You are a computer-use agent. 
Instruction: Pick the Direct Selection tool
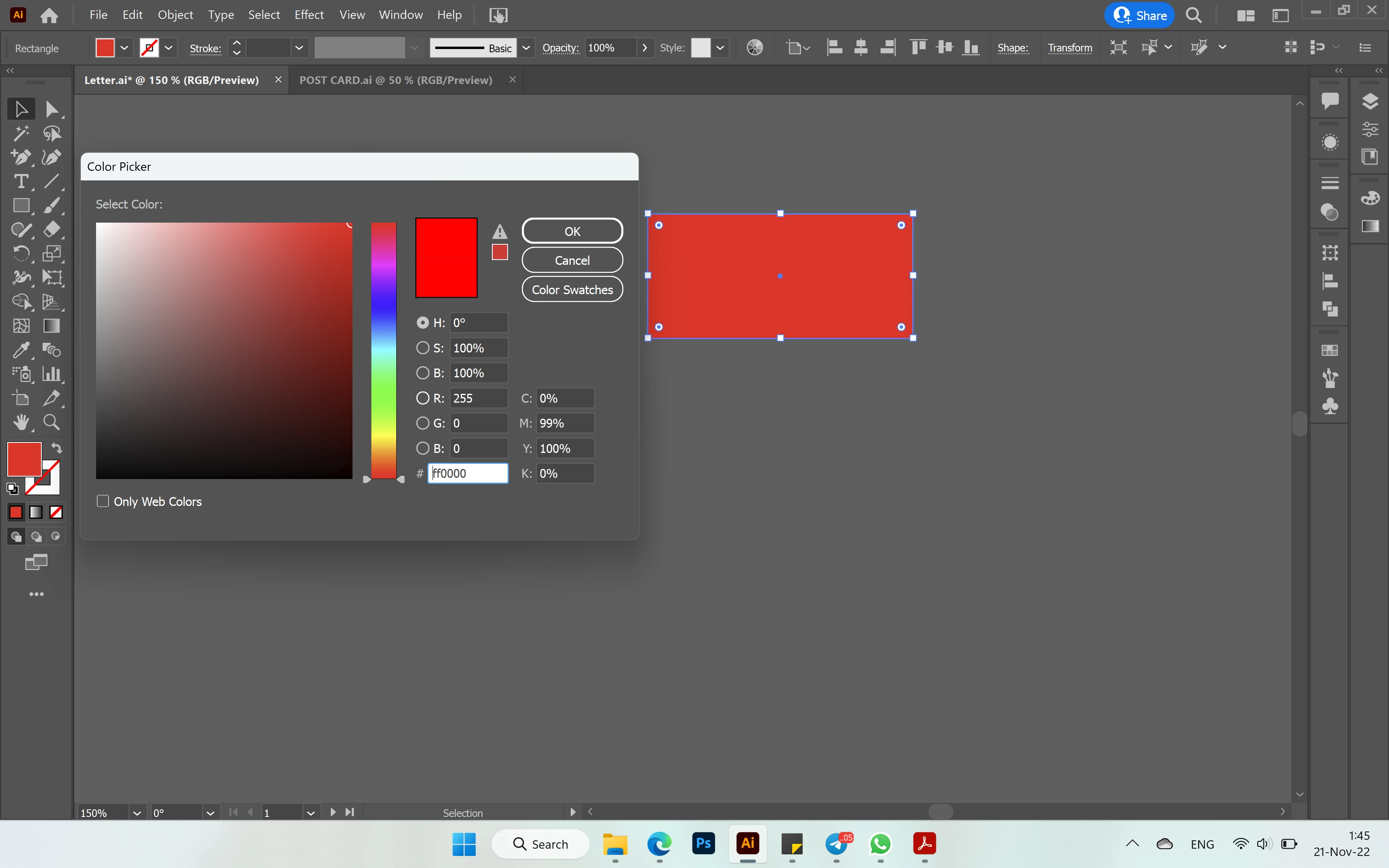pos(52,109)
